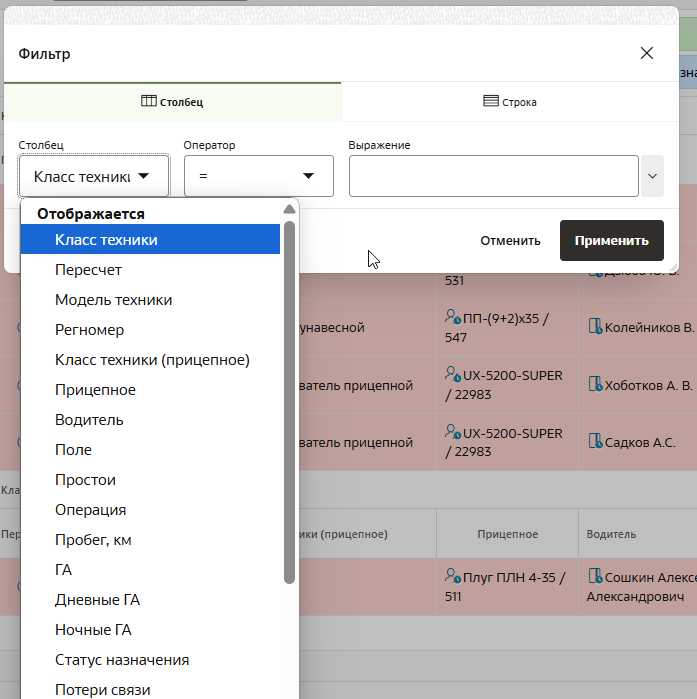Click the trailer icon beside ПП-(9+2)х35 / 547
This screenshot has width=697, height=699.
[x=452, y=318]
